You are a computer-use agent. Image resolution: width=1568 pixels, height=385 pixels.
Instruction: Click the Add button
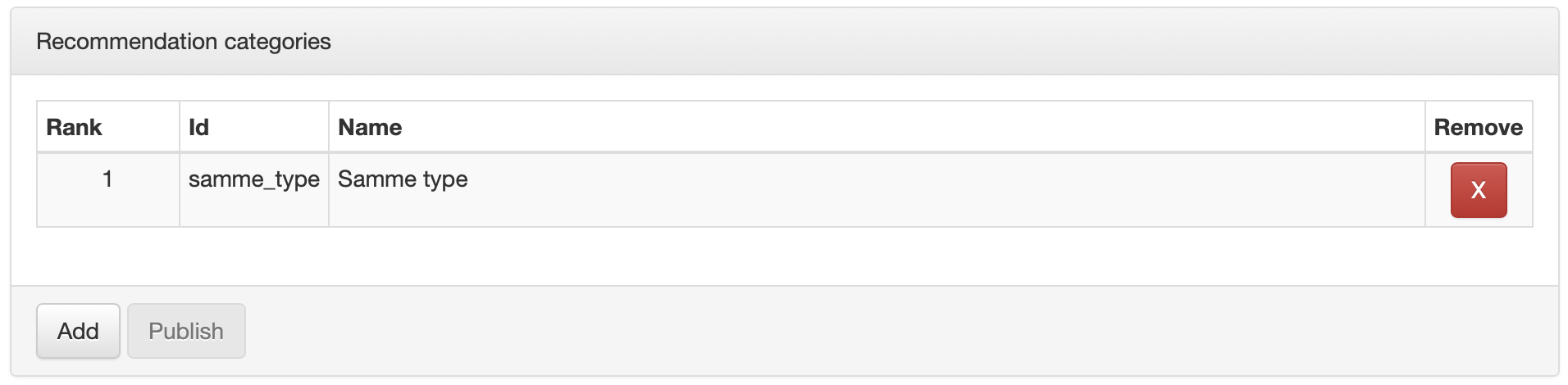78,331
